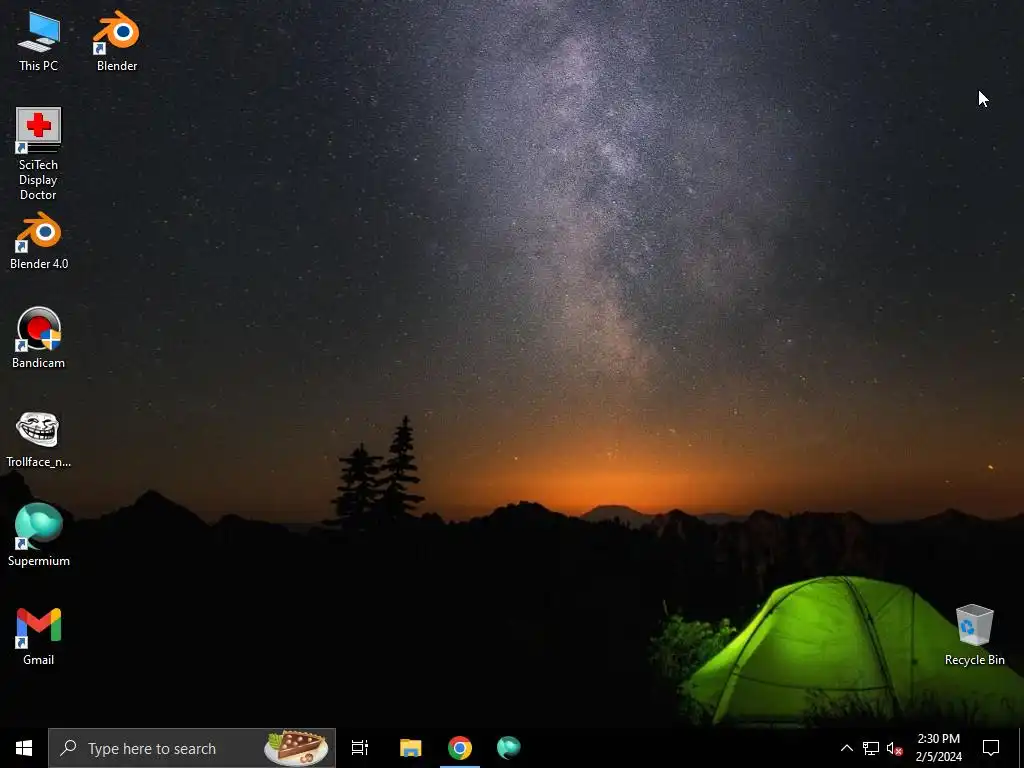Screen dimensions: 1024x768
Task: Open the clock showing 2:30 PM
Action: [x=938, y=748]
